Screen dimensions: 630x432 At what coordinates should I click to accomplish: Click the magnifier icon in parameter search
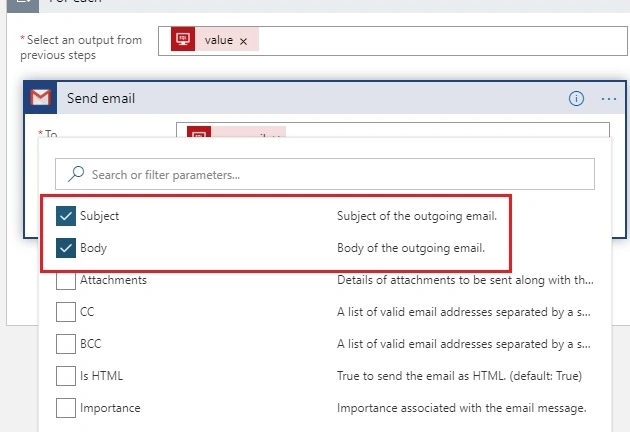(76, 174)
